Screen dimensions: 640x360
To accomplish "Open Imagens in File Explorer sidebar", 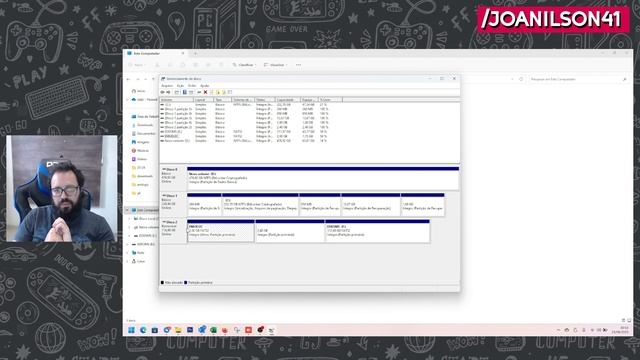I will (x=141, y=142).
